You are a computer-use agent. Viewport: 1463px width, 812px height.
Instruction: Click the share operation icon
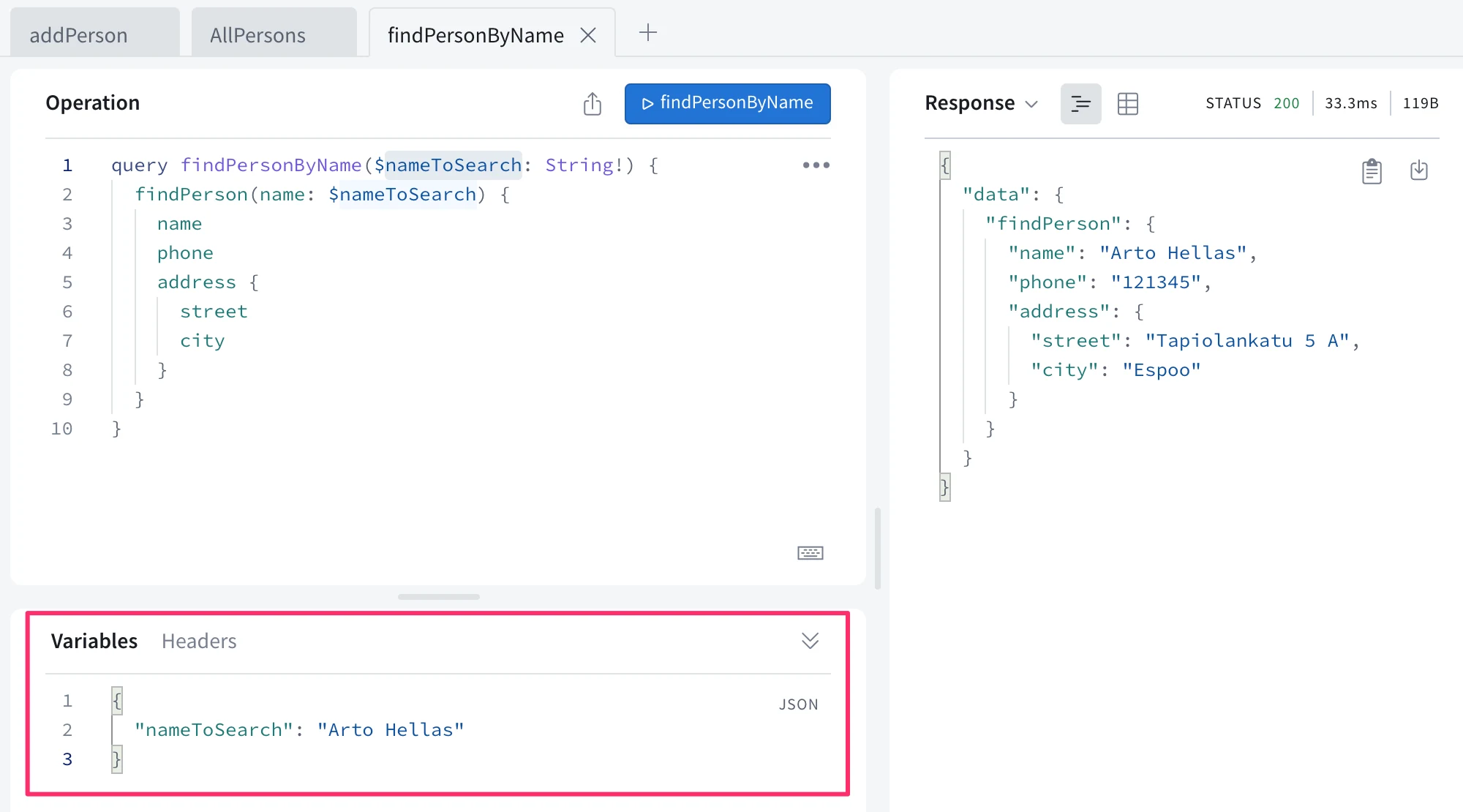593,104
